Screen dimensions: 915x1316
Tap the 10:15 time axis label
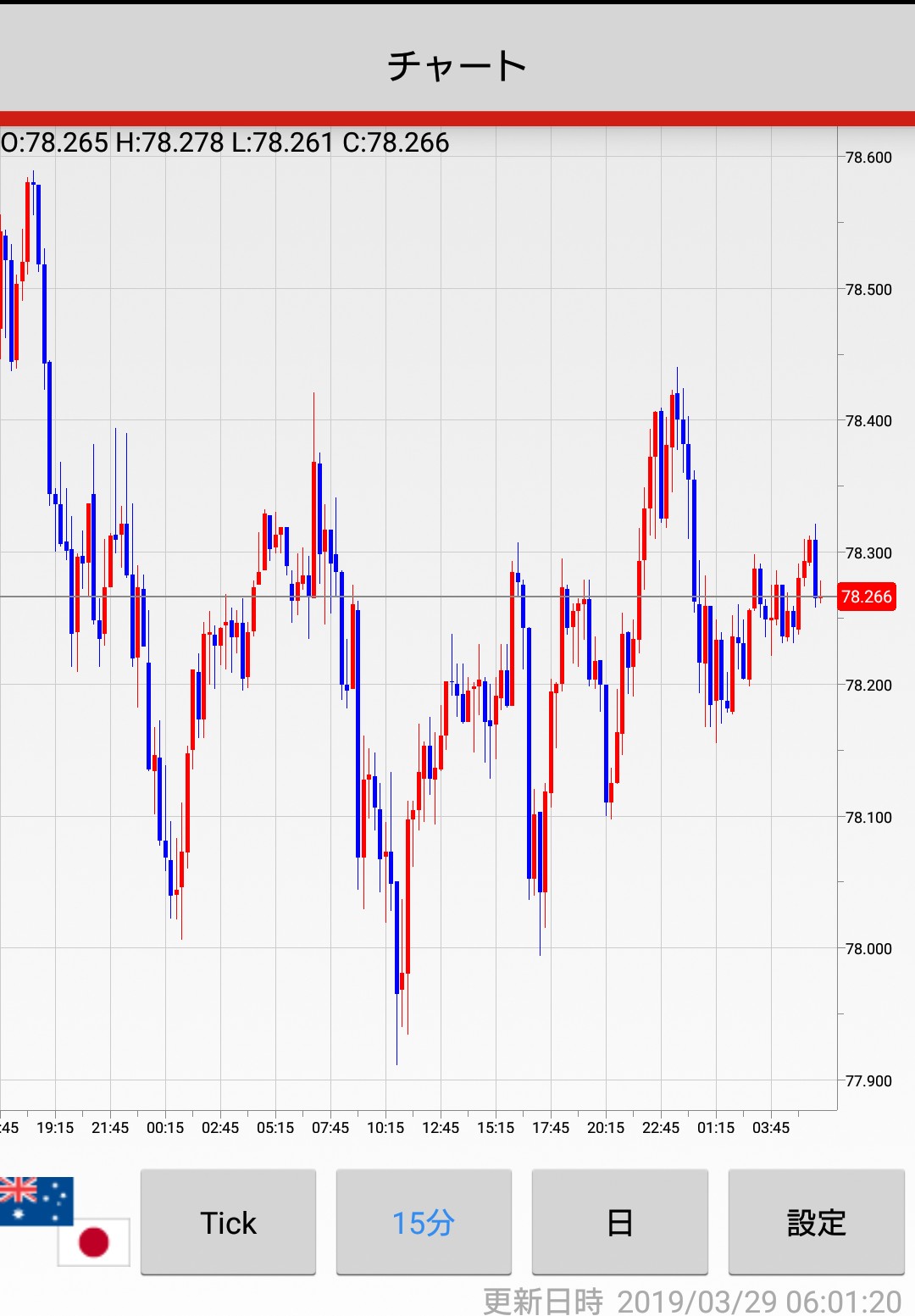pyautogui.click(x=385, y=1128)
